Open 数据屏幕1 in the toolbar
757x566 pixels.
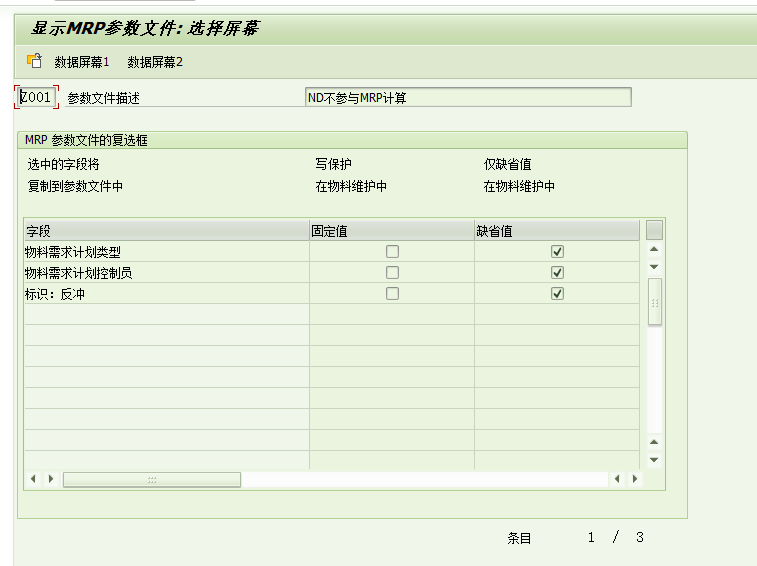pyautogui.click(x=81, y=62)
